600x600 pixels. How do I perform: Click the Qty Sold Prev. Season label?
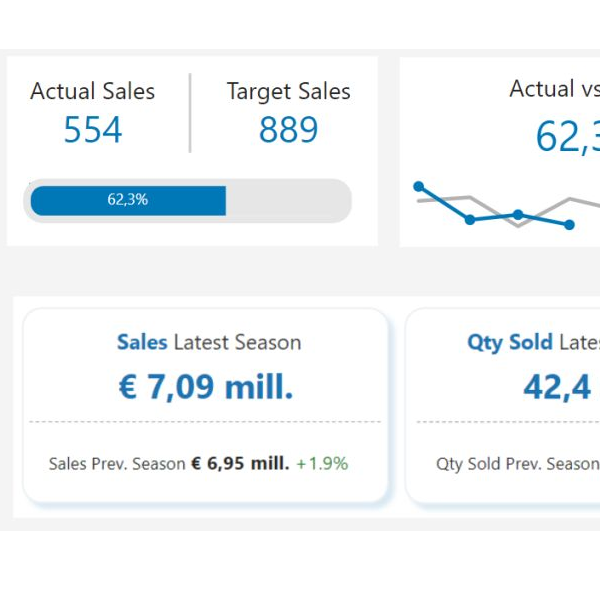point(518,464)
